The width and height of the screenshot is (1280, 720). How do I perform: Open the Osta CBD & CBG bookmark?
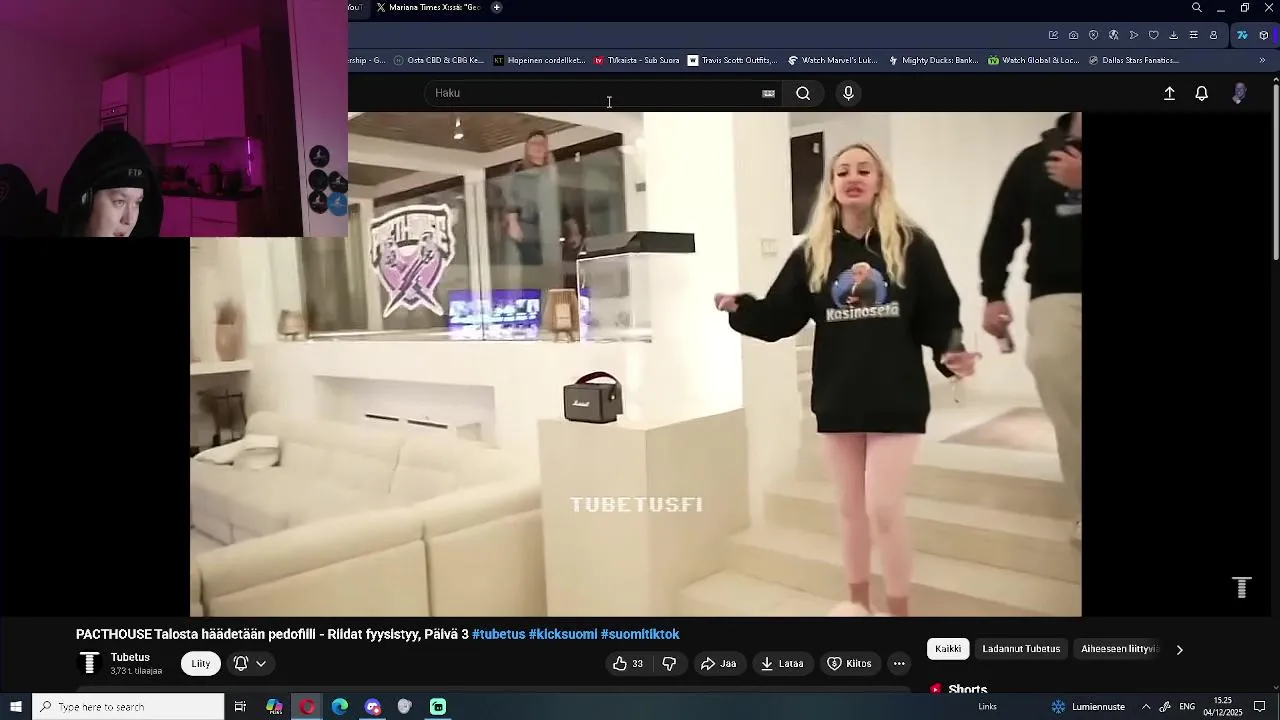click(439, 60)
